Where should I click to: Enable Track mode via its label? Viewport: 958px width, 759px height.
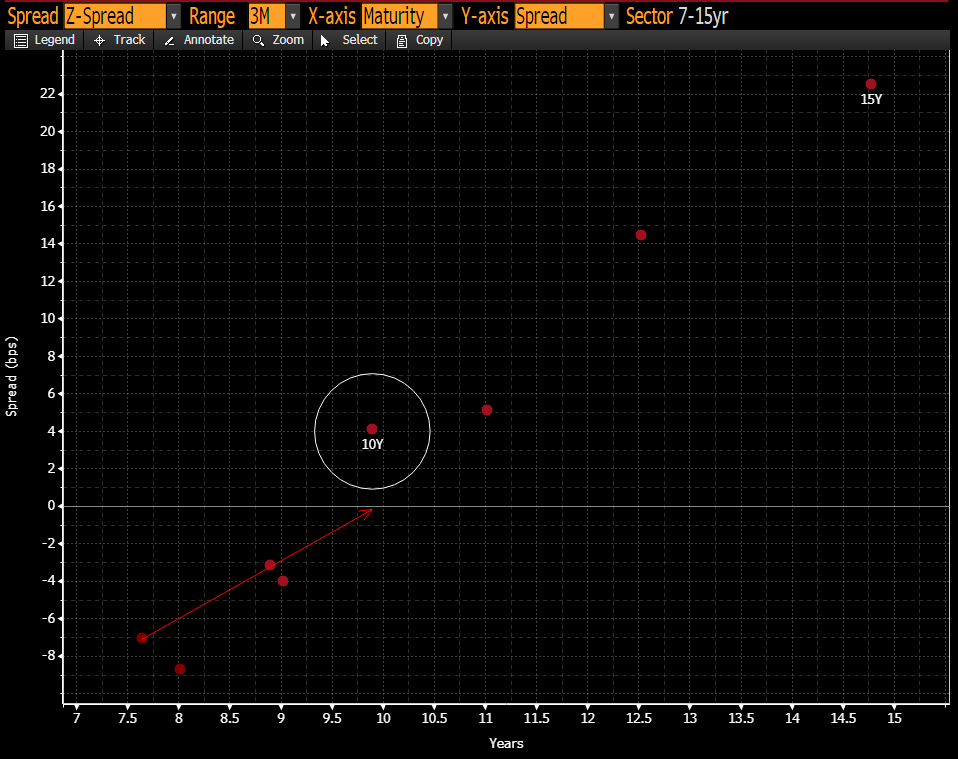pyautogui.click(x=130, y=40)
